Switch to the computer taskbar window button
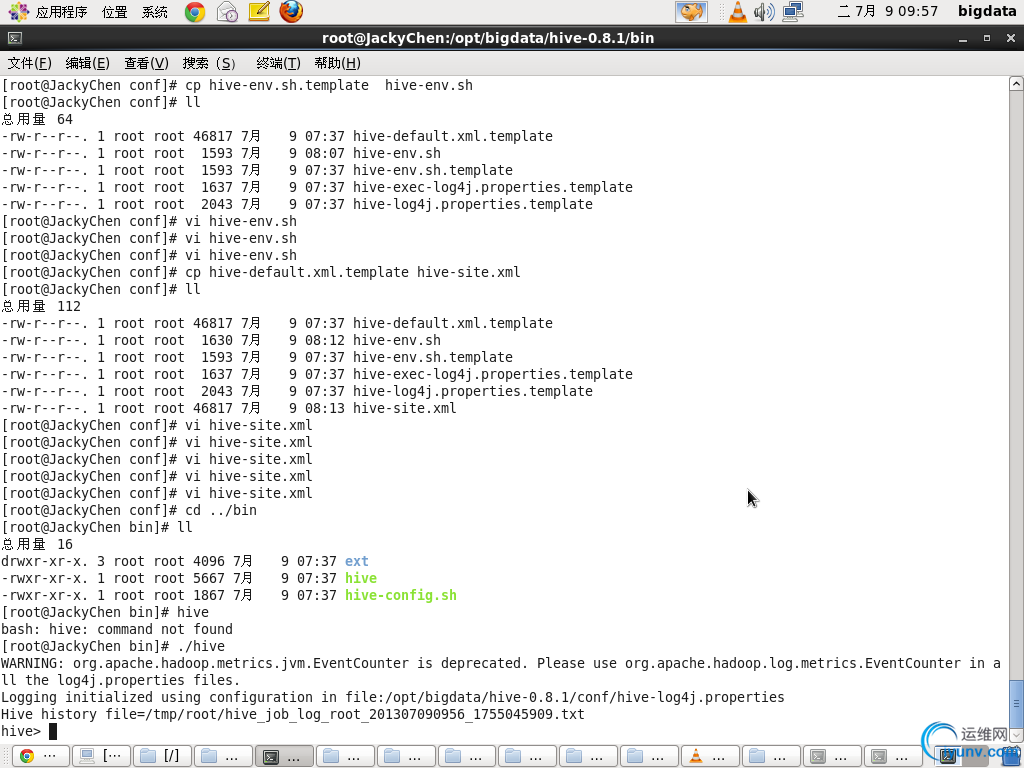The height and width of the screenshot is (768, 1024). tap(102, 756)
